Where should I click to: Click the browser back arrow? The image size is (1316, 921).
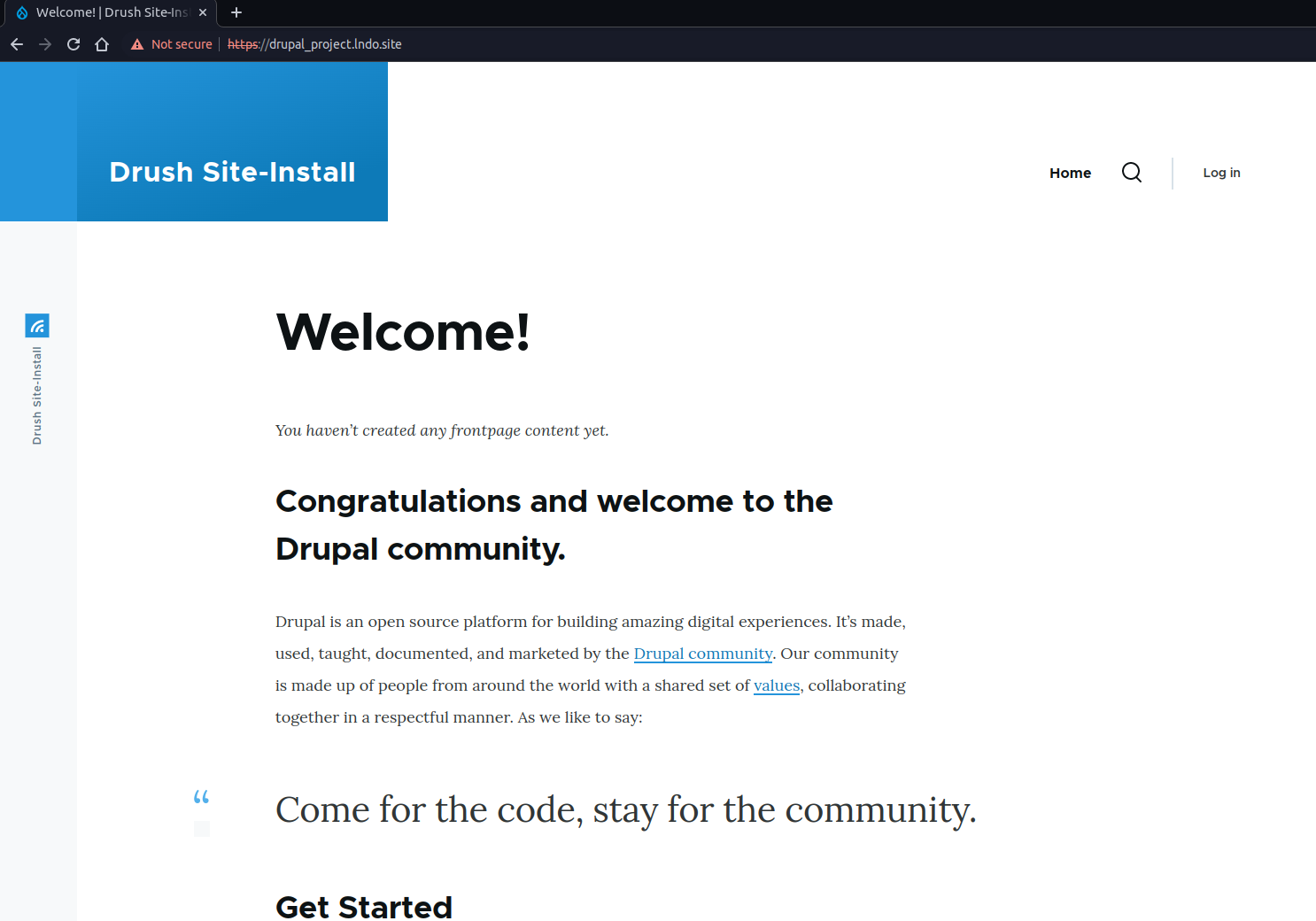tap(17, 44)
